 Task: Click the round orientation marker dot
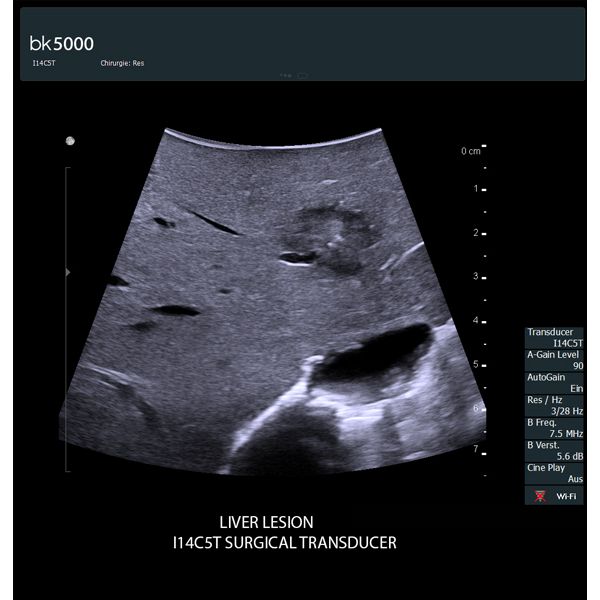tap(70, 141)
